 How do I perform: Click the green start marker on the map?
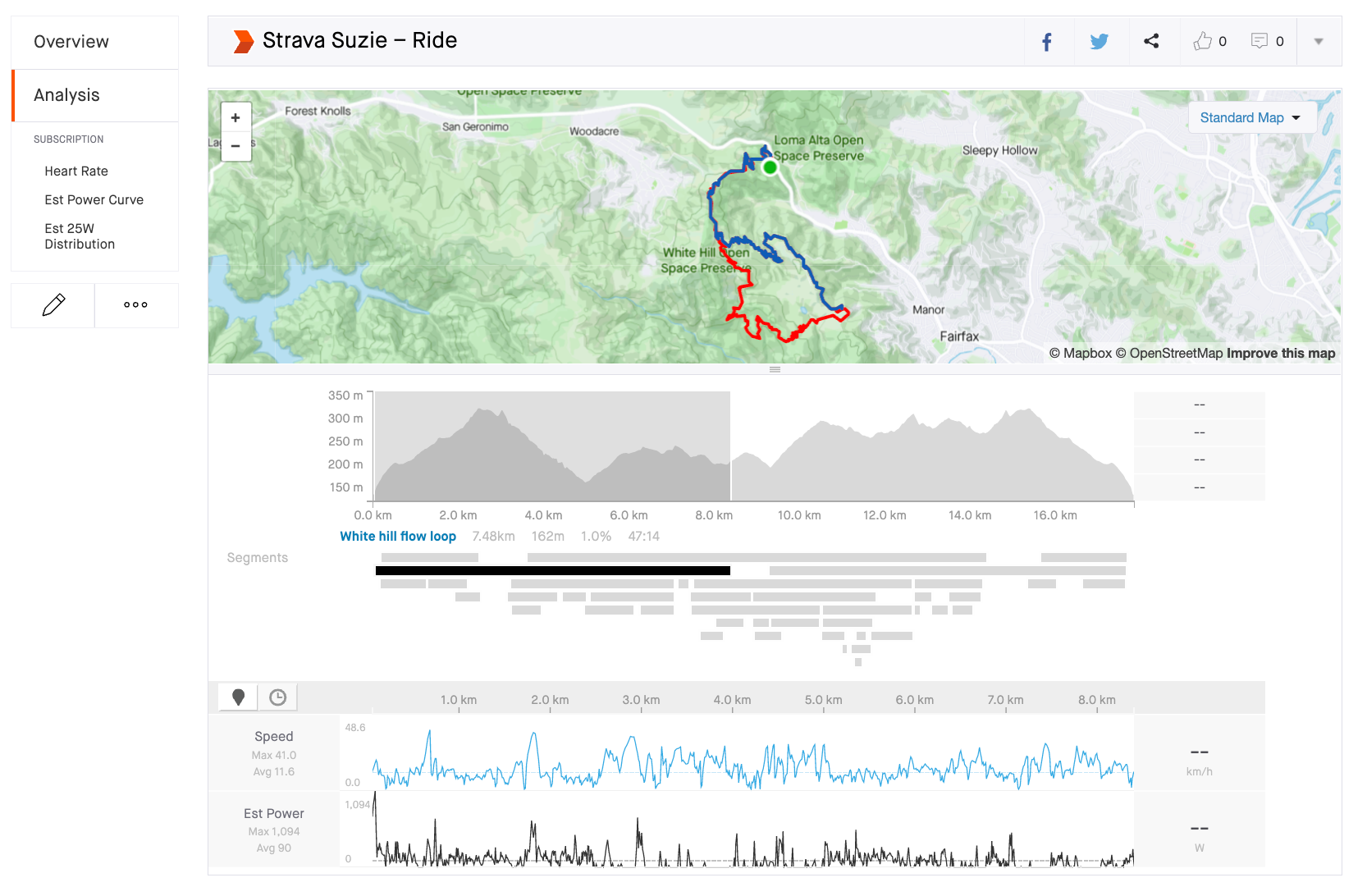click(x=770, y=167)
